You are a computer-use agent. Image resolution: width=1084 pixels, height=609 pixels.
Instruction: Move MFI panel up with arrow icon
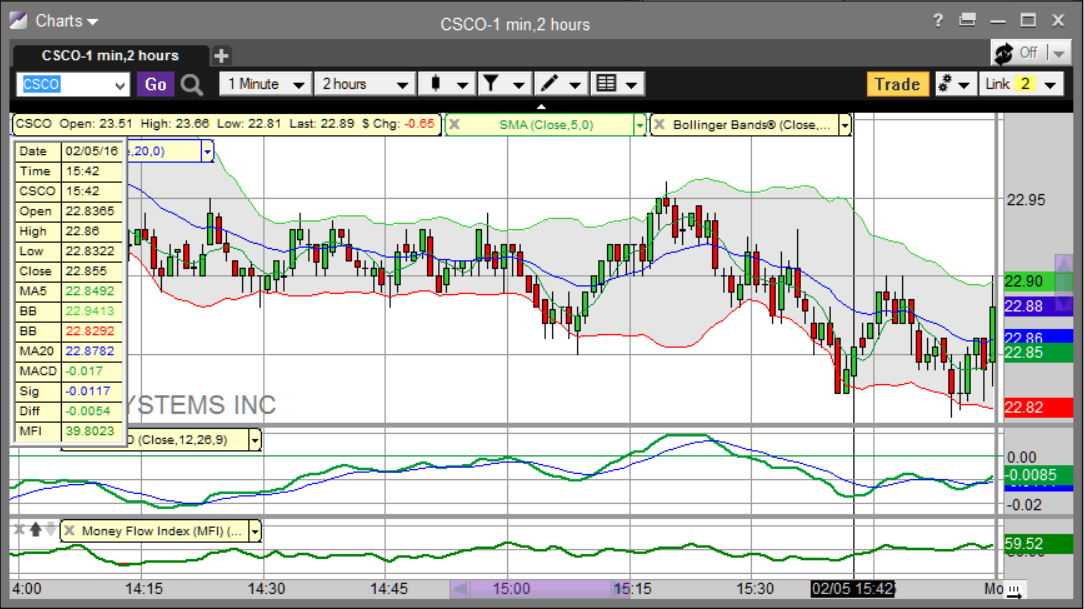35,530
